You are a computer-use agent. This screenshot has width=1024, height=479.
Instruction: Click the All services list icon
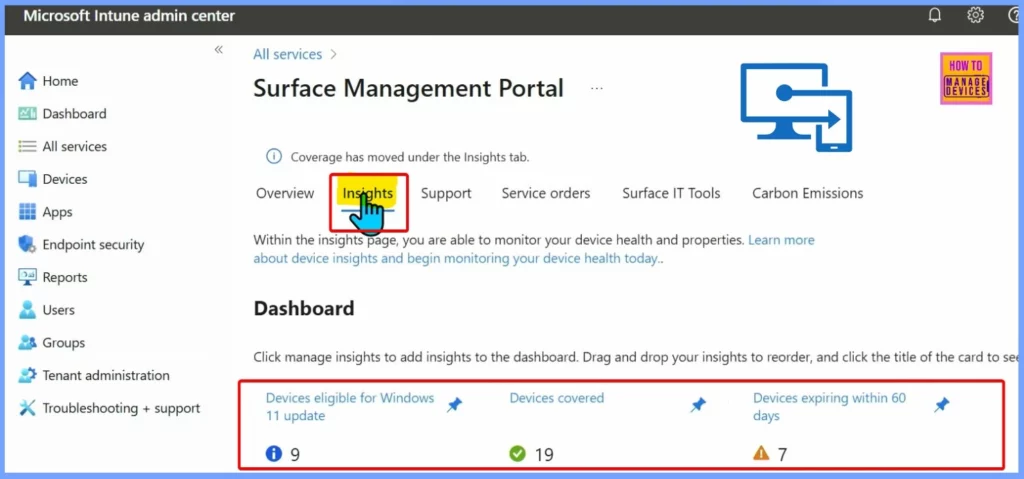click(27, 146)
